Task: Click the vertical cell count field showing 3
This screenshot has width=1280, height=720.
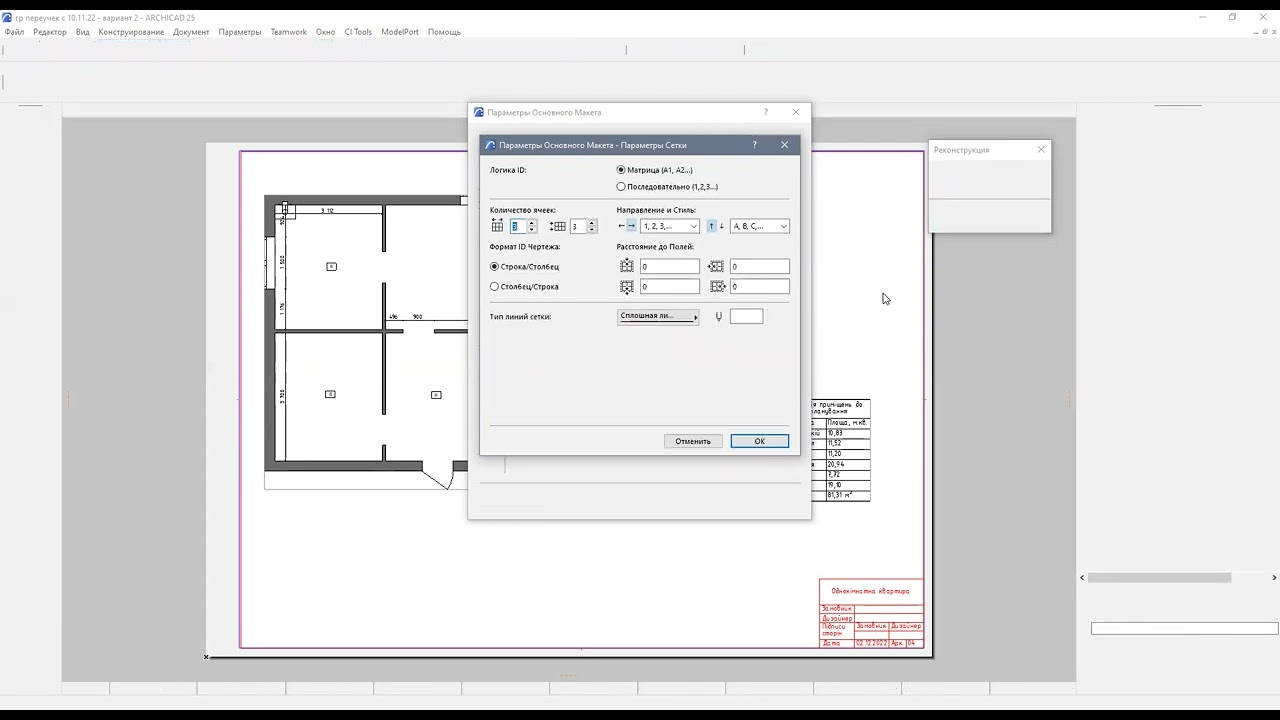Action: click(577, 227)
